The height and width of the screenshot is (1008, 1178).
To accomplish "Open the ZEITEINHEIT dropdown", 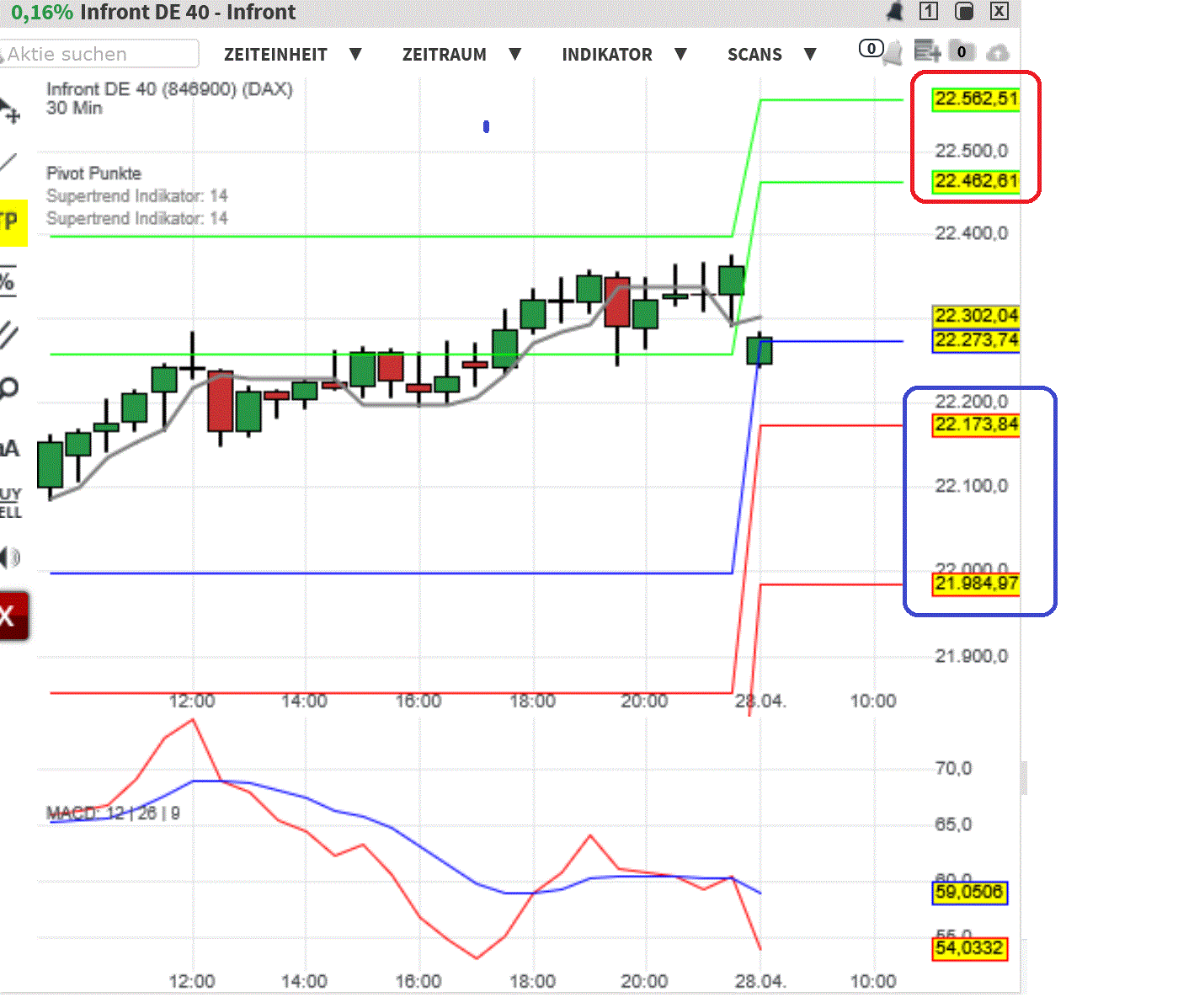I will coord(292,55).
